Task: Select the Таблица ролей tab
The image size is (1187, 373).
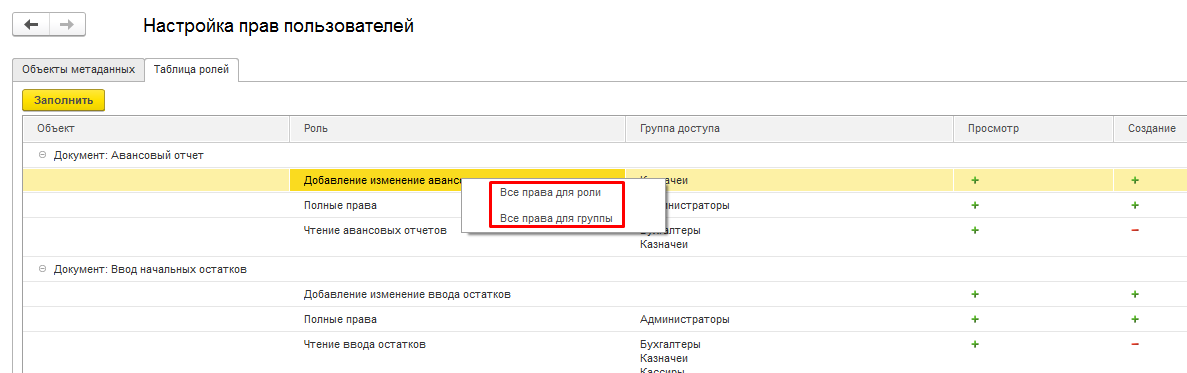Action: (x=192, y=69)
